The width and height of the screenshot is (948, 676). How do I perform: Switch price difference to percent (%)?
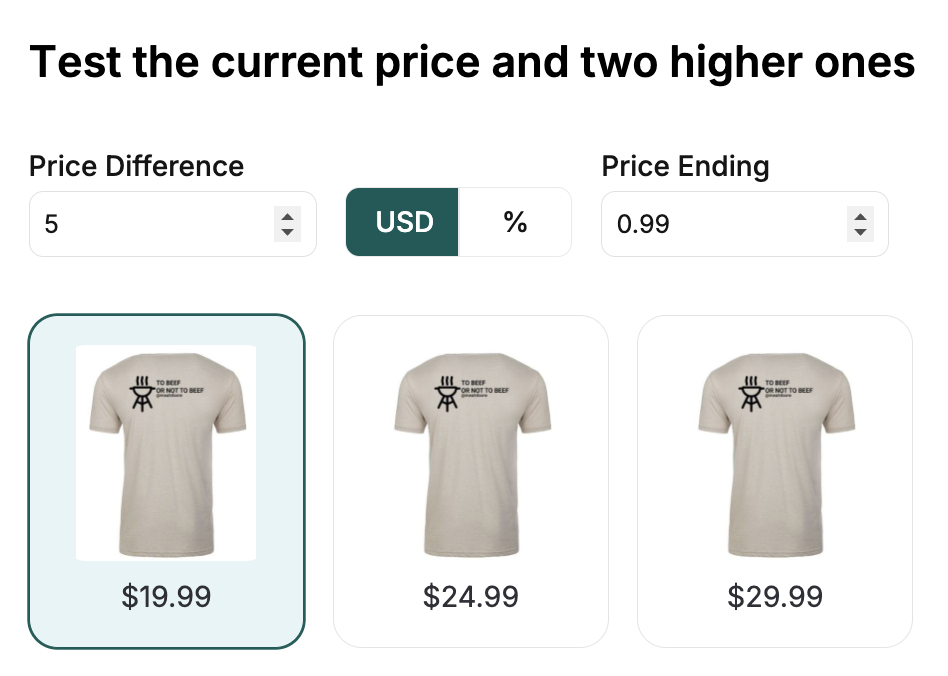515,222
